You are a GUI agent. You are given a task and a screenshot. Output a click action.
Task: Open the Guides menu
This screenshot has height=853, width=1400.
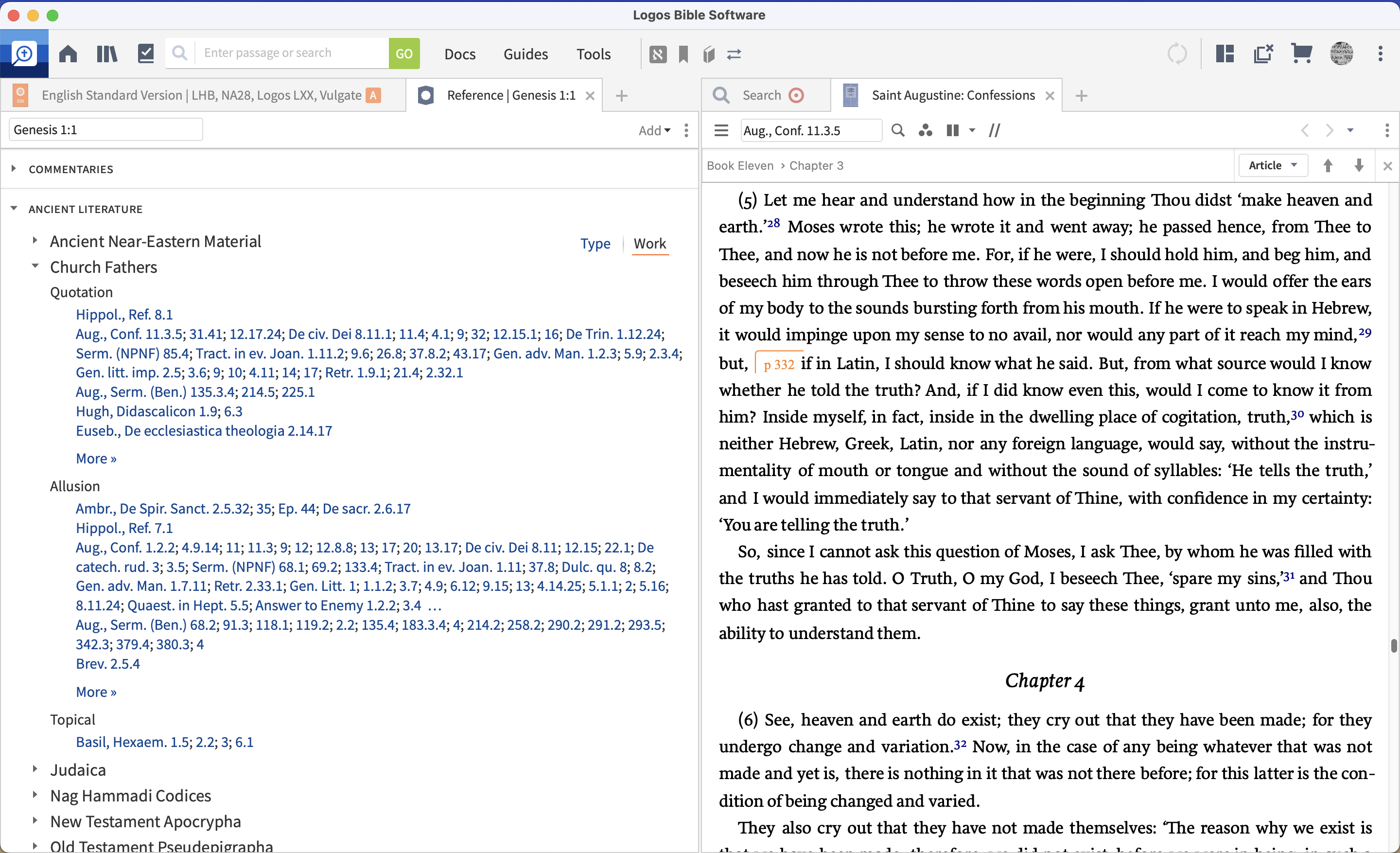coord(525,54)
